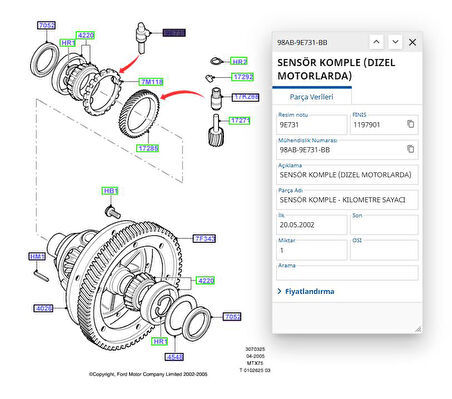Click the Arama search field
This screenshot has width=452, height=399.
(x=347, y=273)
